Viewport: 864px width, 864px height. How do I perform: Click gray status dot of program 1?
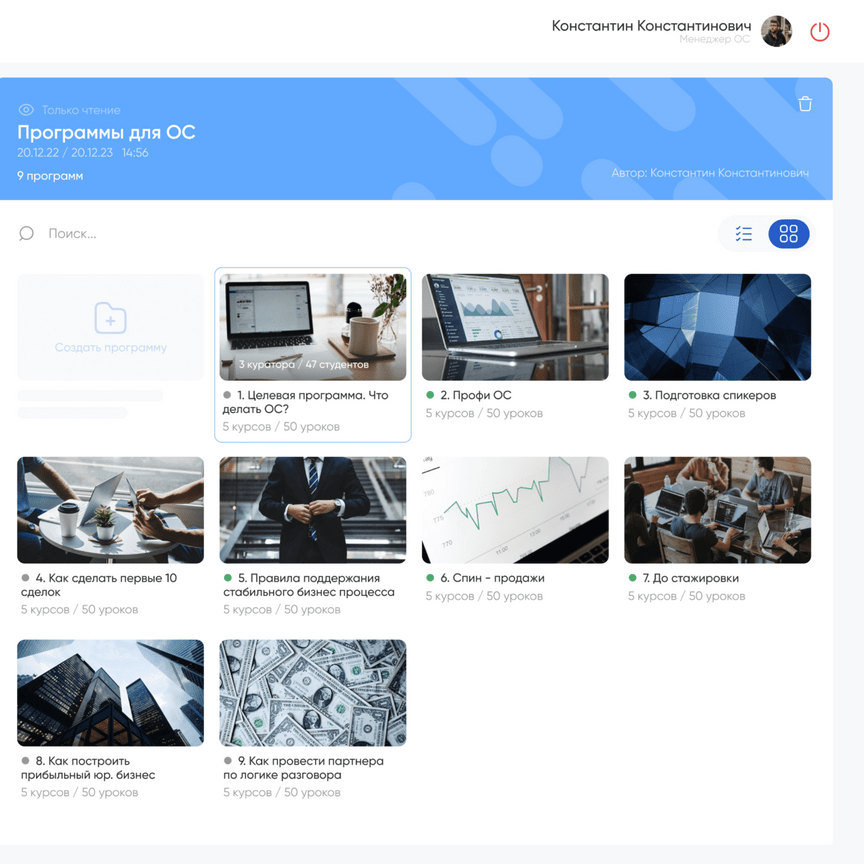[227, 395]
